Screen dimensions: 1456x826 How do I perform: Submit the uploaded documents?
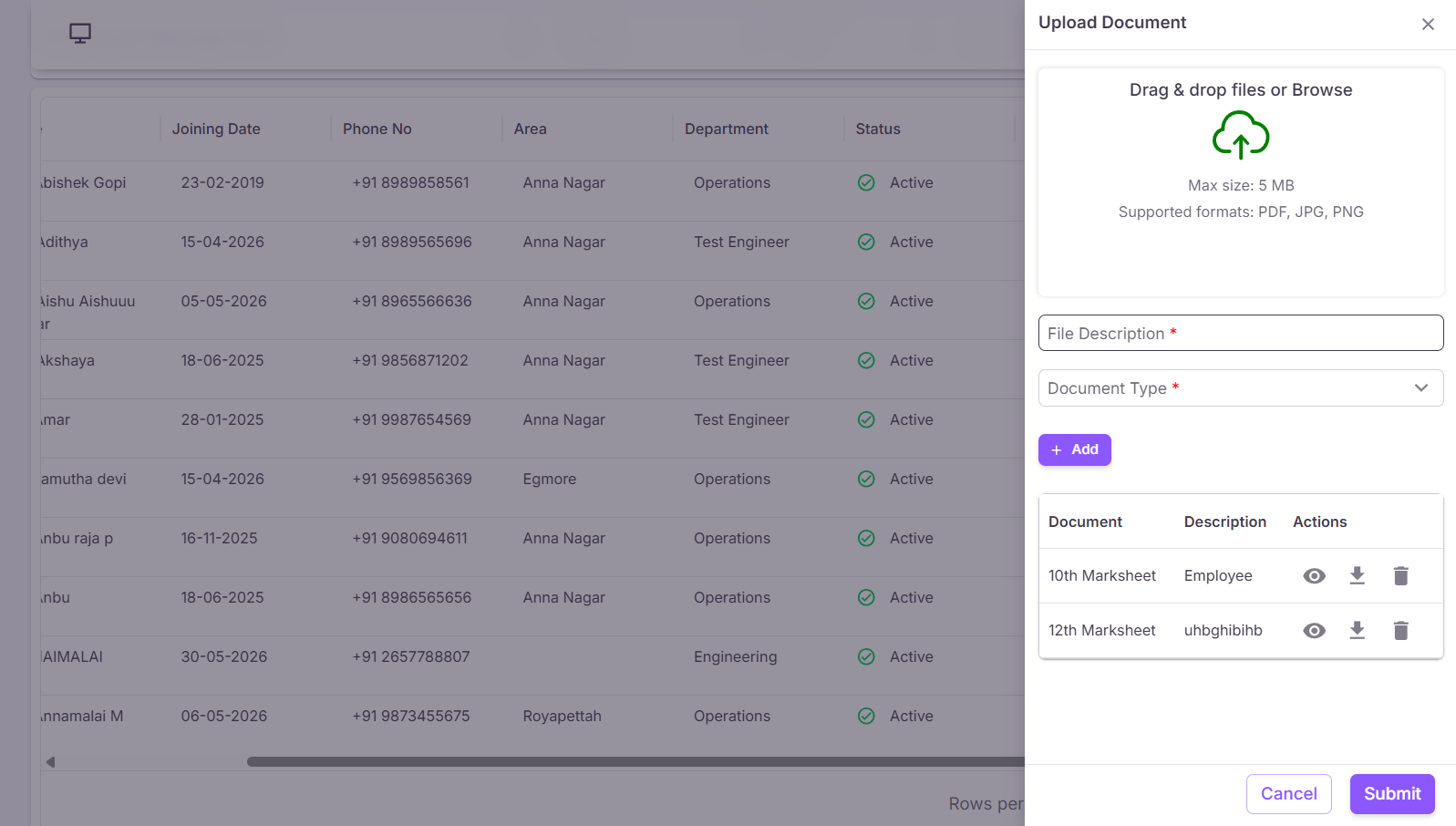[1392, 794]
